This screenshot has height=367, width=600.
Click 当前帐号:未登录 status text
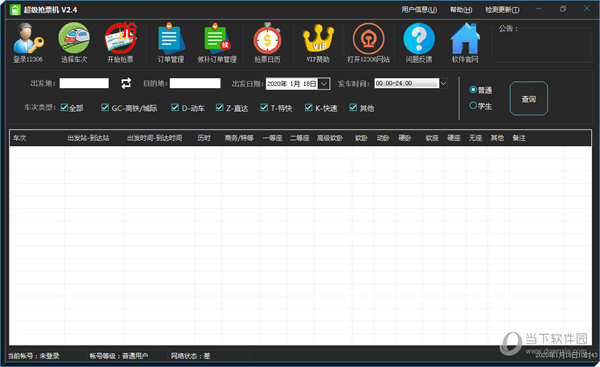[x=34, y=356]
